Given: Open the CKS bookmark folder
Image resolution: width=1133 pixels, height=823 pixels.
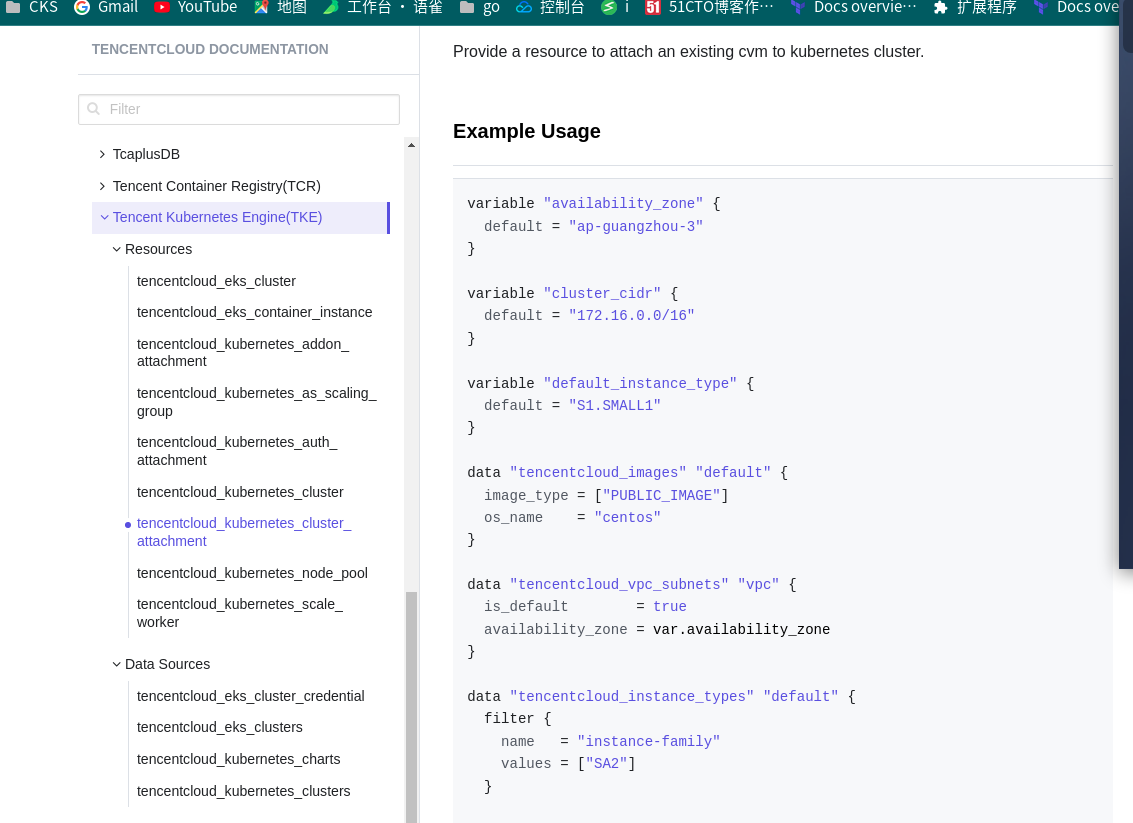Looking at the screenshot, I should pyautogui.click(x=32, y=7).
